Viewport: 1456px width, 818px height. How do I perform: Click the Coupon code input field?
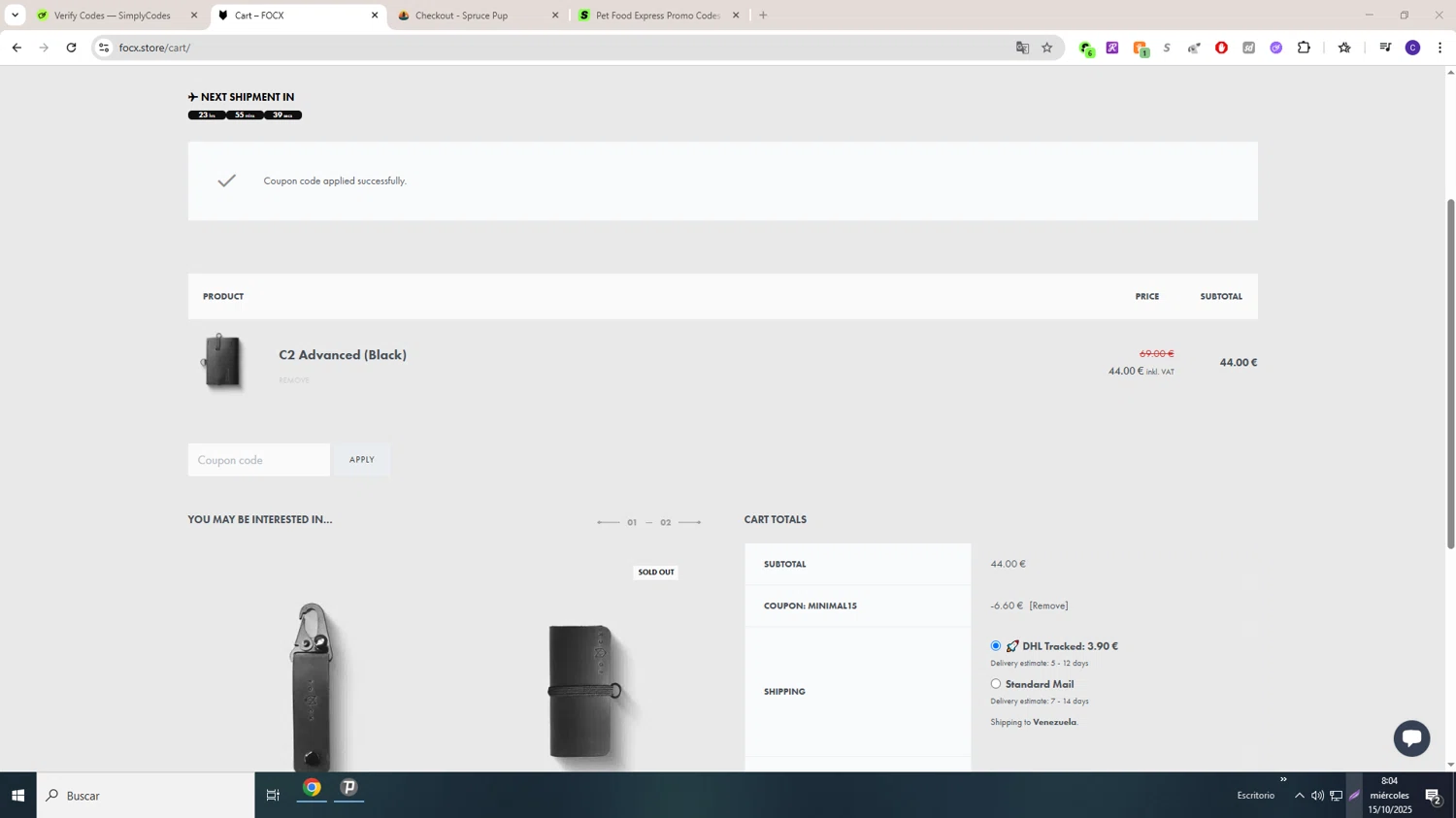[259, 460]
